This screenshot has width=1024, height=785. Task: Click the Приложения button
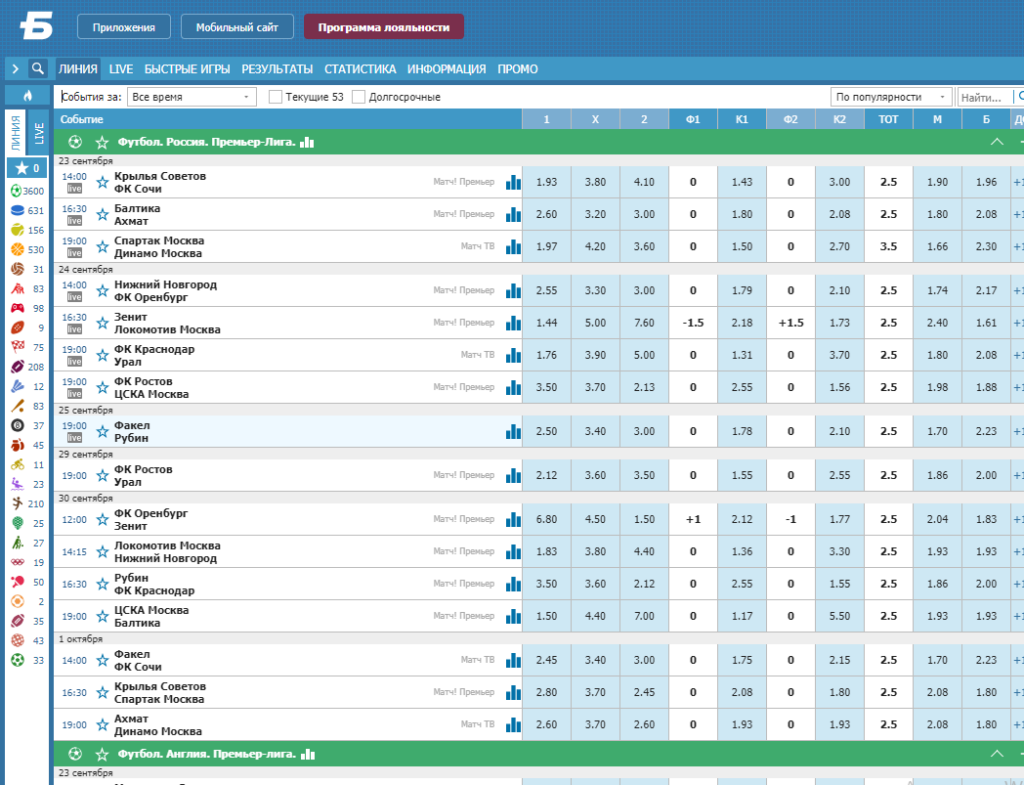pyautogui.click(x=124, y=27)
